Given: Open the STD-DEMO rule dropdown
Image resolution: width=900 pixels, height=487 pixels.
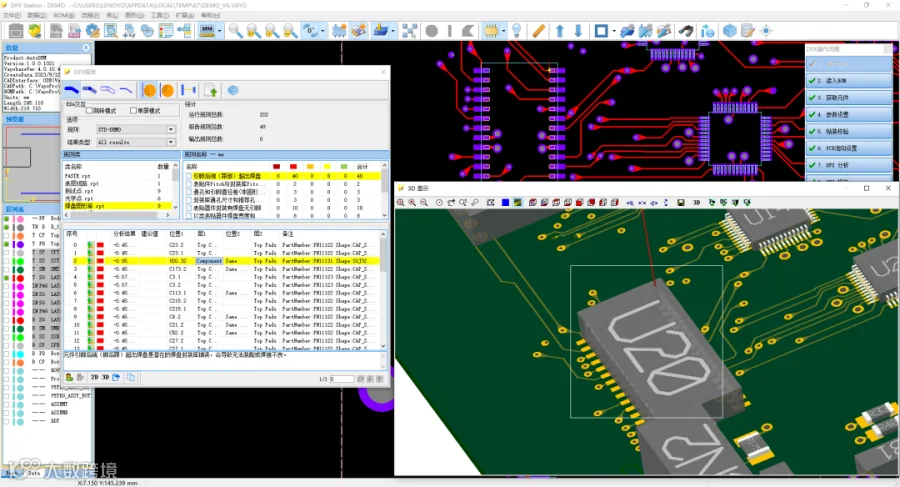Looking at the screenshot, I should (x=171, y=129).
